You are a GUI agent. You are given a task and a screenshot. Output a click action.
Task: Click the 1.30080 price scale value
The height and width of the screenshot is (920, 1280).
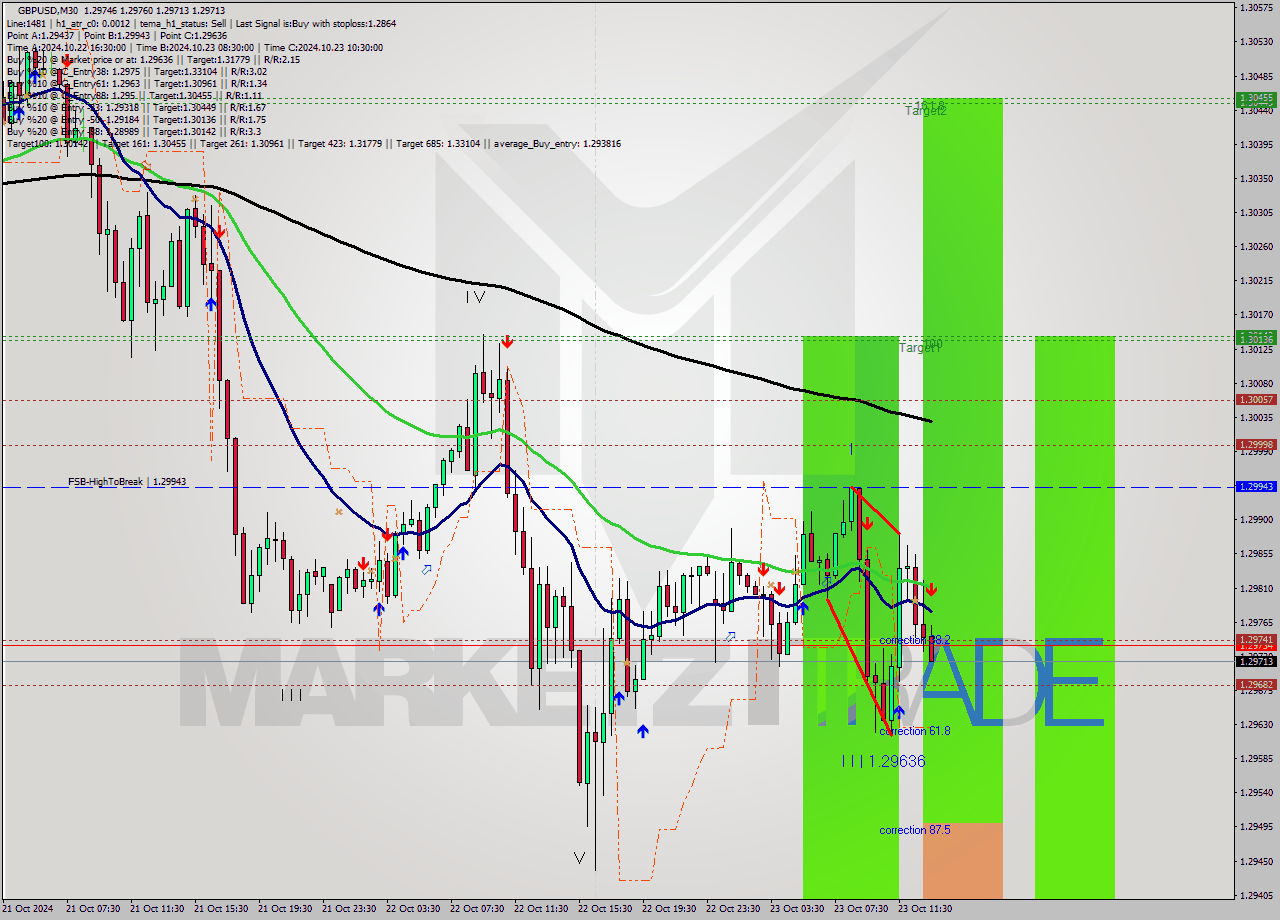(1256, 383)
